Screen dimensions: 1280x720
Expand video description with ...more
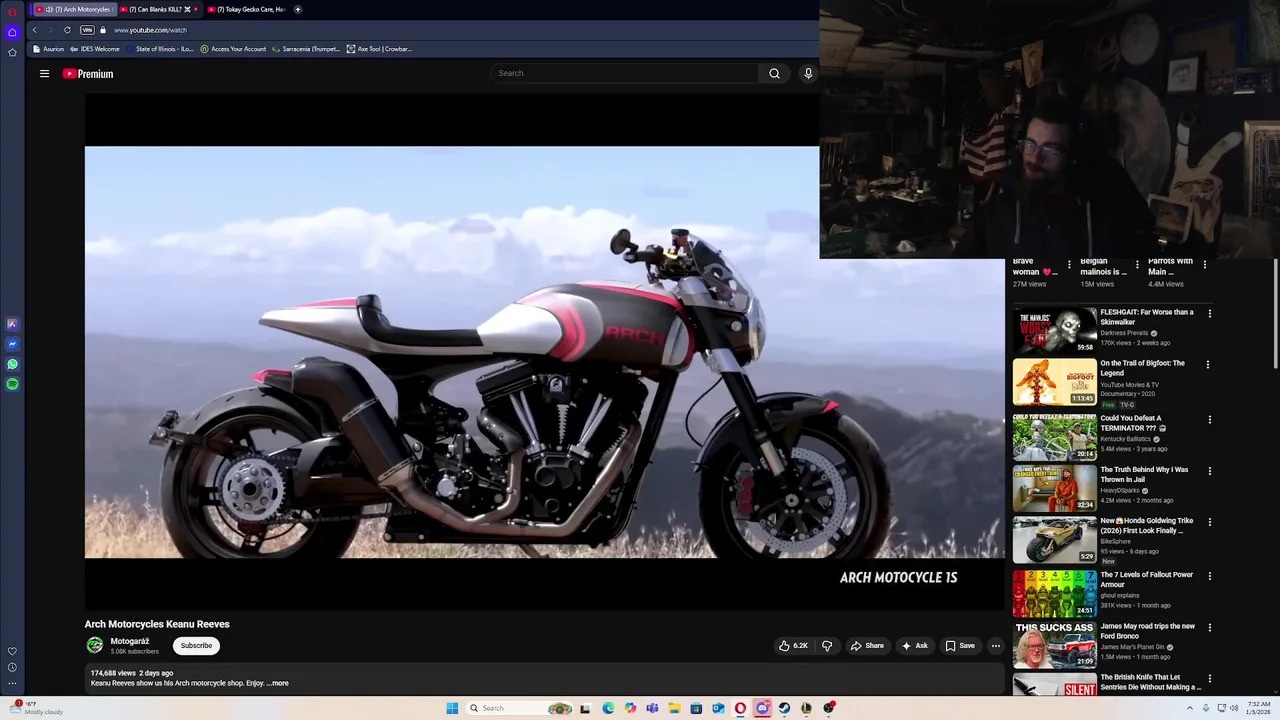click(x=278, y=683)
